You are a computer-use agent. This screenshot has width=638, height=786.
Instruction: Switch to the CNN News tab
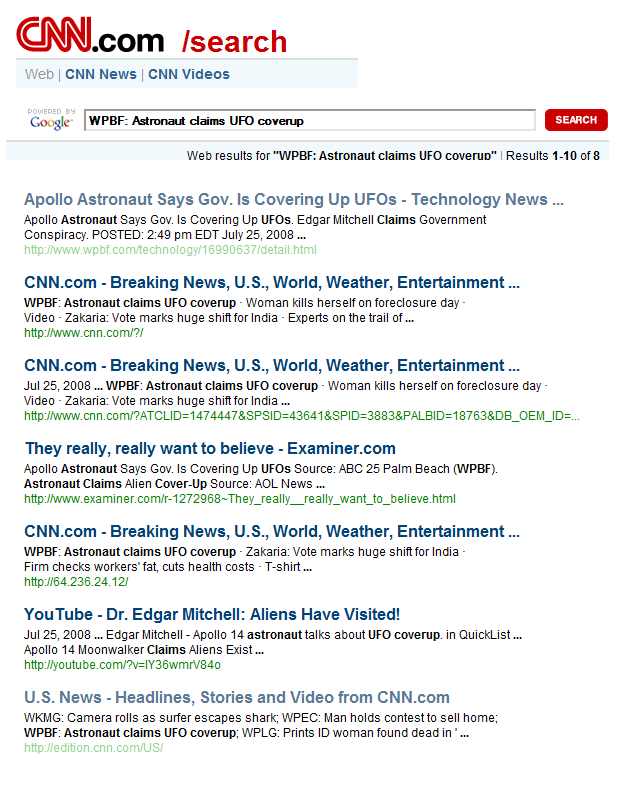coord(101,74)
